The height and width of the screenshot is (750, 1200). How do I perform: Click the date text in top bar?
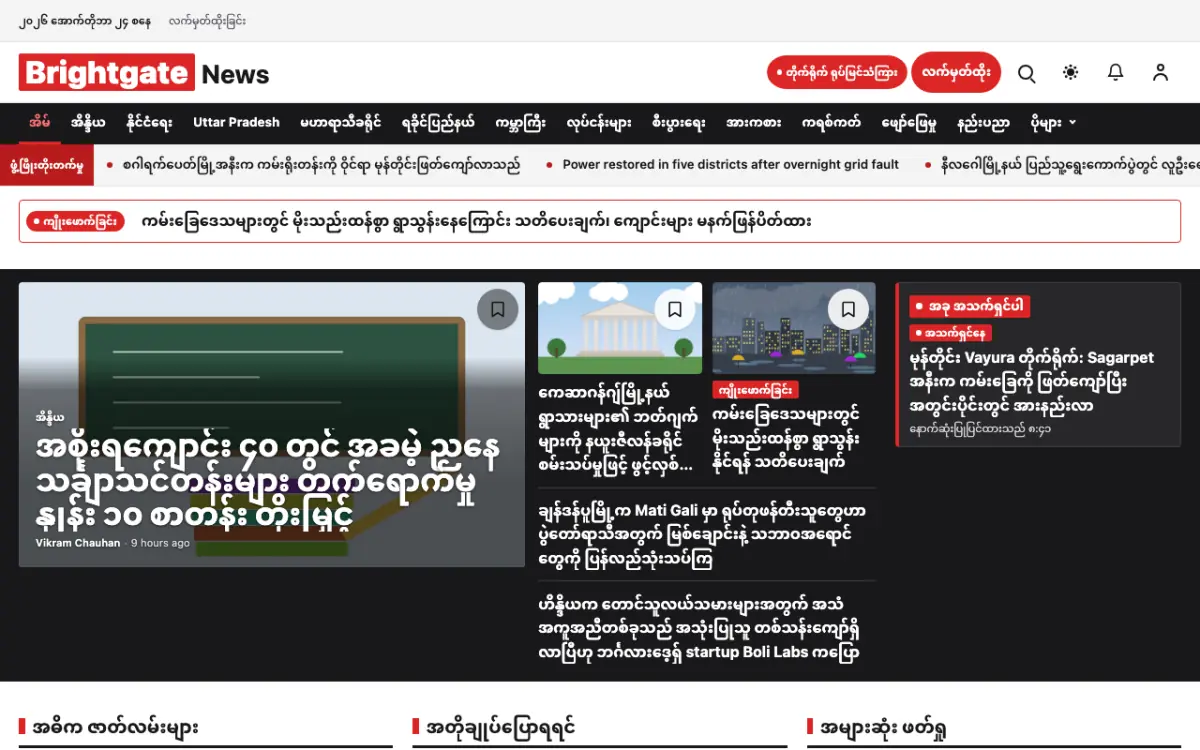pyautogui.click(x=85, y=20)
